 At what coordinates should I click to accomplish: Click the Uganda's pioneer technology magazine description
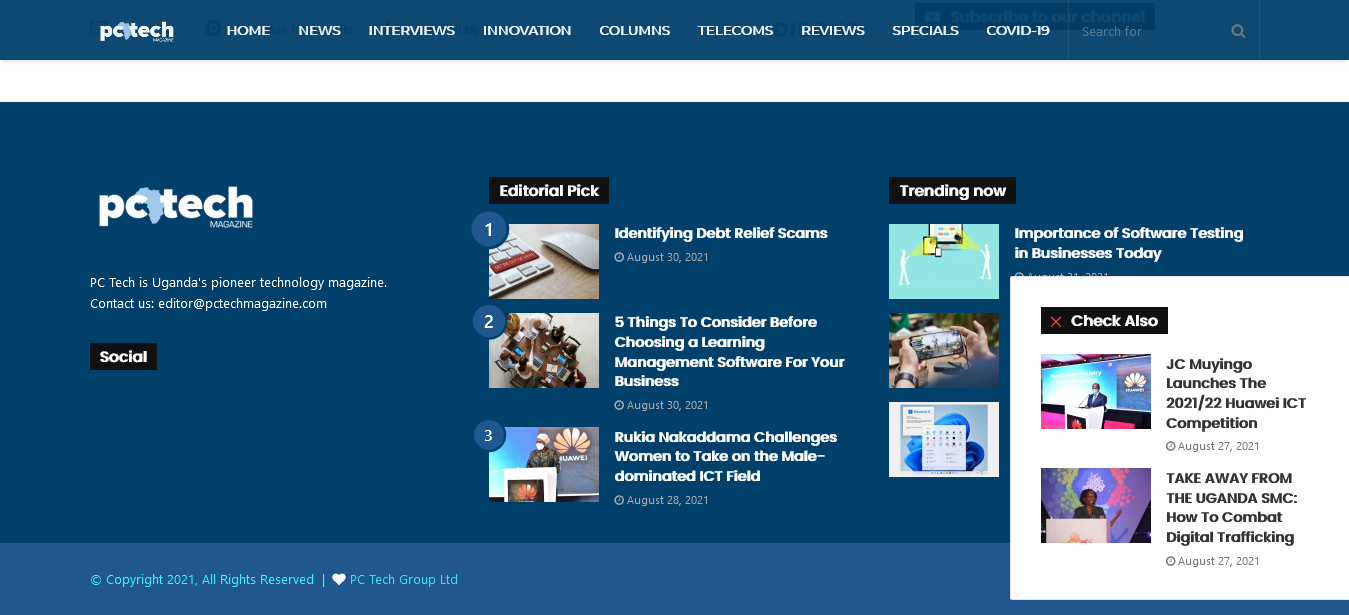click(x=238, y=283)
